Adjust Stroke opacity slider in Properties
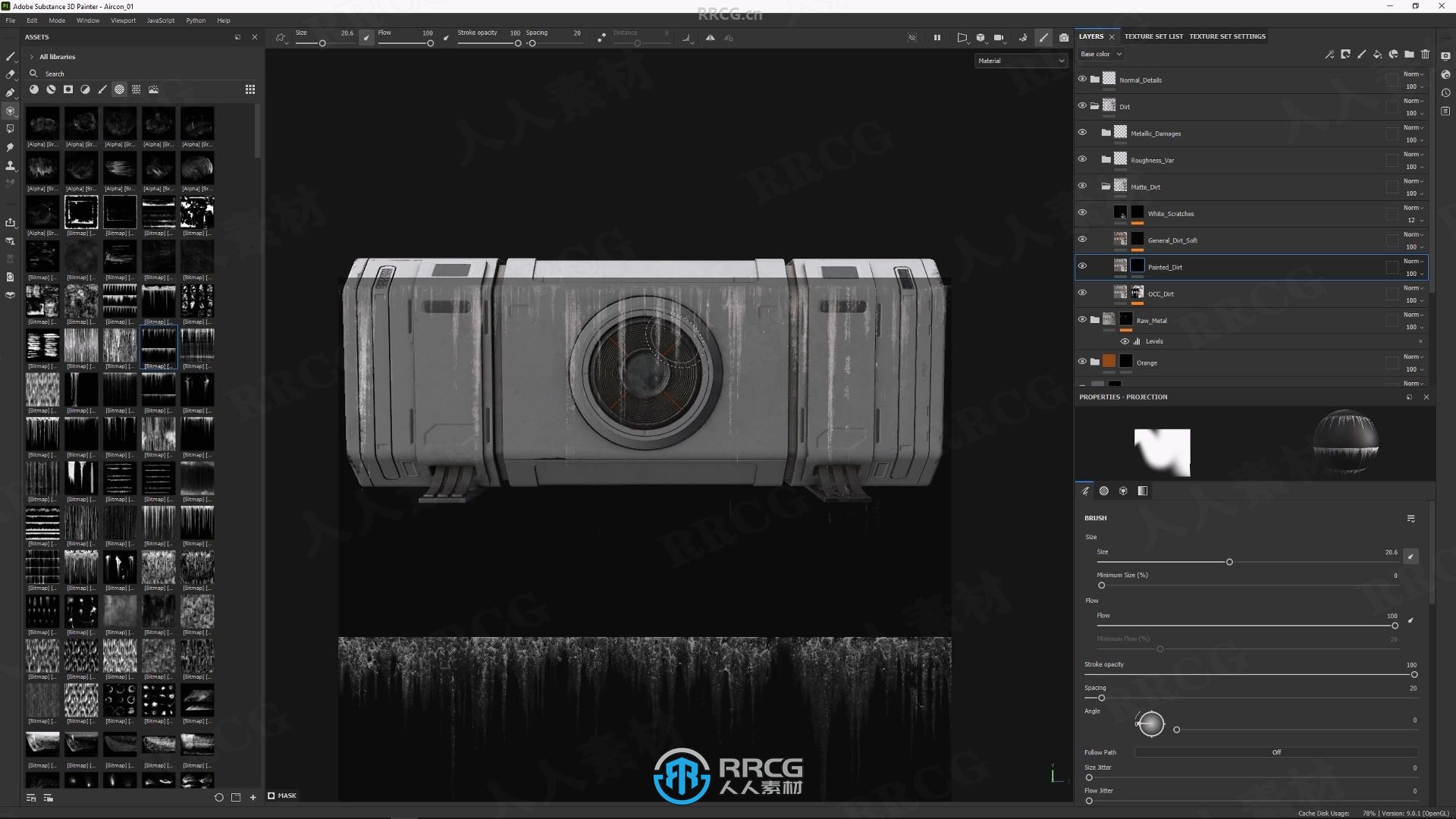The height and width of the screenshot is (819, 1456). tap(1250, 674)
